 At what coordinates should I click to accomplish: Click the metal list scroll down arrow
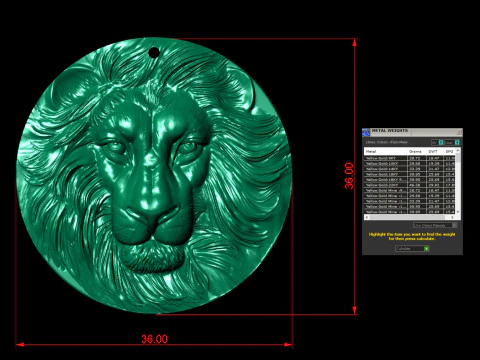tap(458, 212)
